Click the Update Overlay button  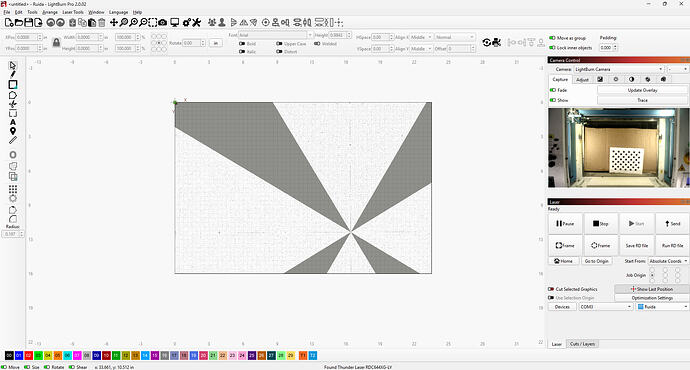pos(642,90)
